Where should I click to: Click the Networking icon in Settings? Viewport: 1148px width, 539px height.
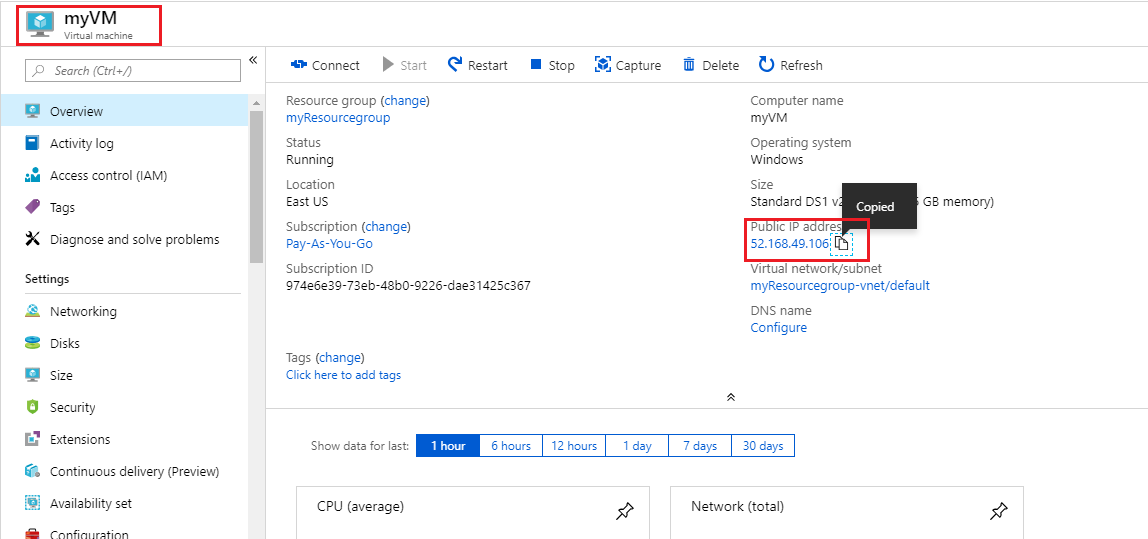[x=32, y=311]
